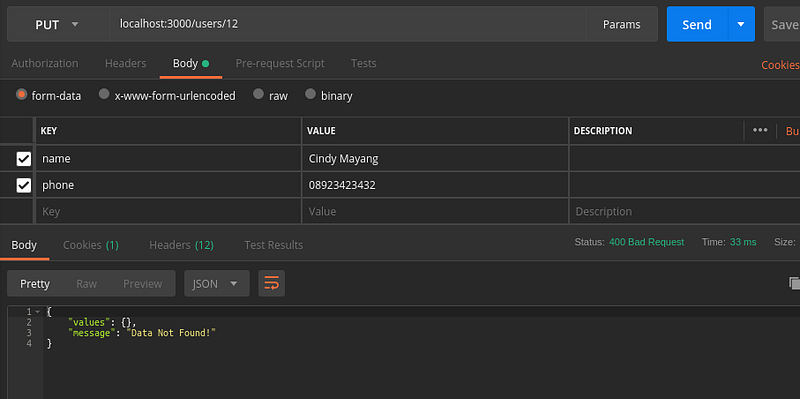
Task: Click the empty Key input placeholder
Action: click(x=168, y=211)
